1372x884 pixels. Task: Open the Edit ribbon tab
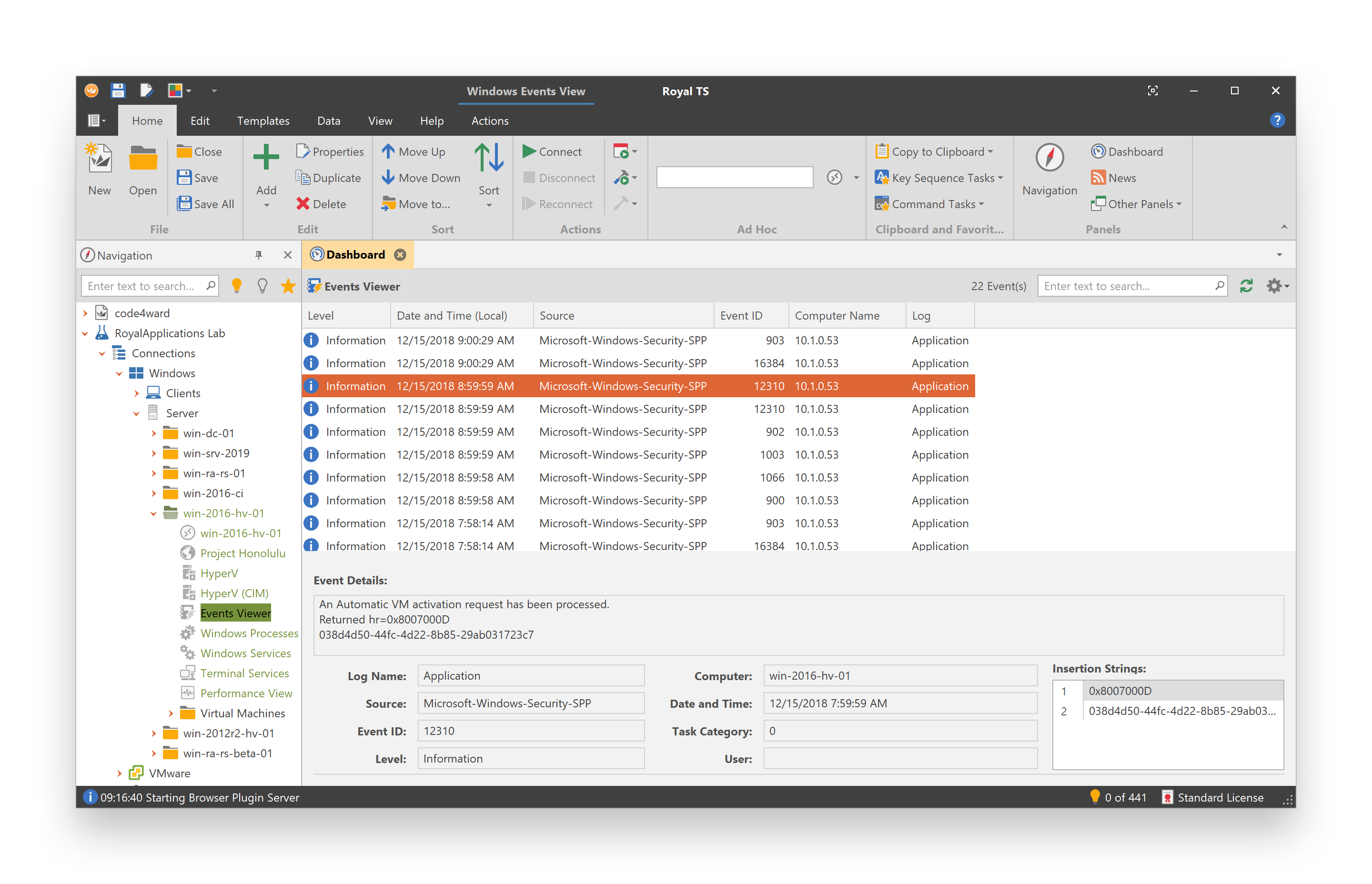click(200, 121)
